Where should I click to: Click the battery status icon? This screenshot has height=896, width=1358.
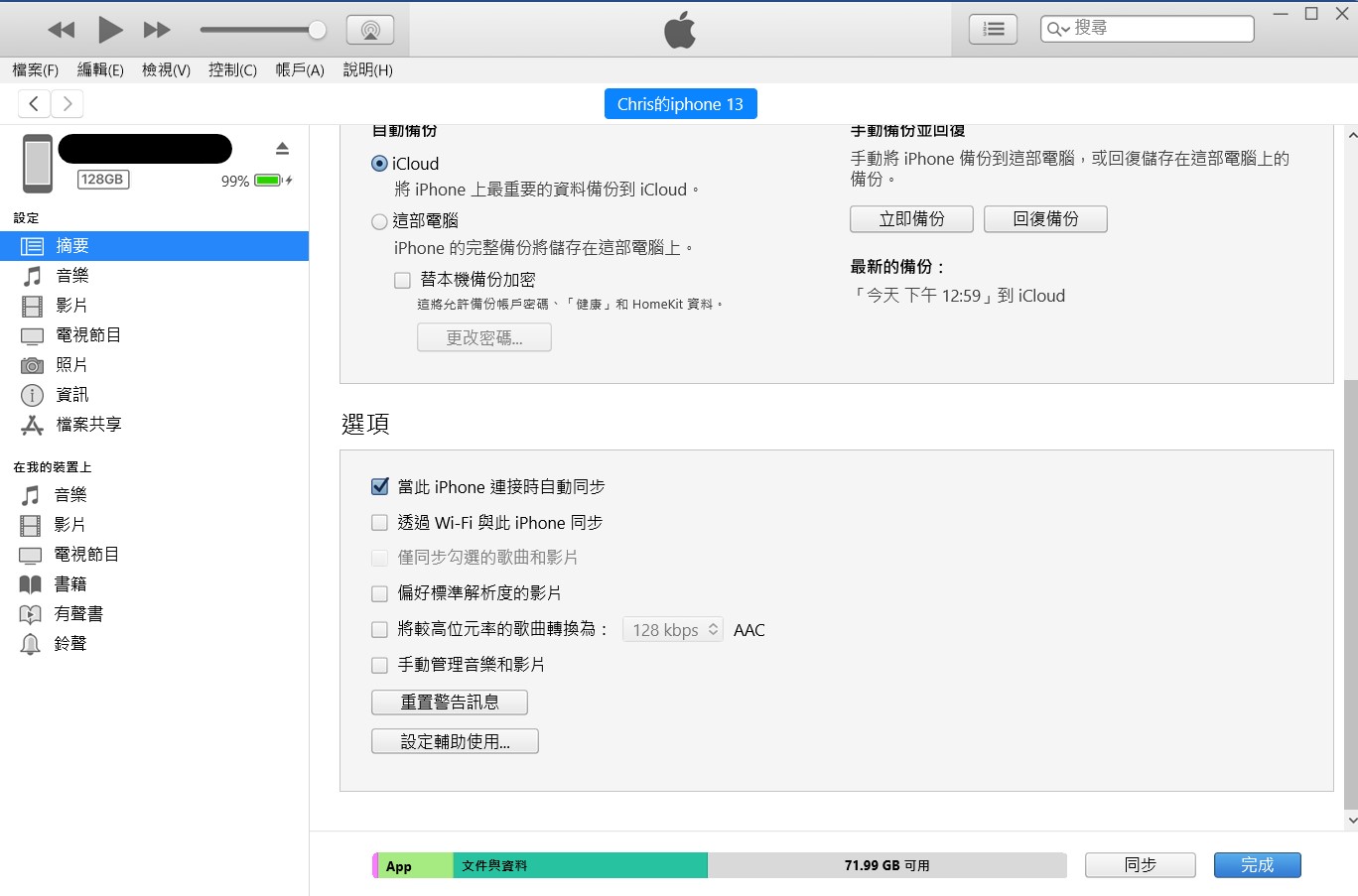tap(273, 181)
